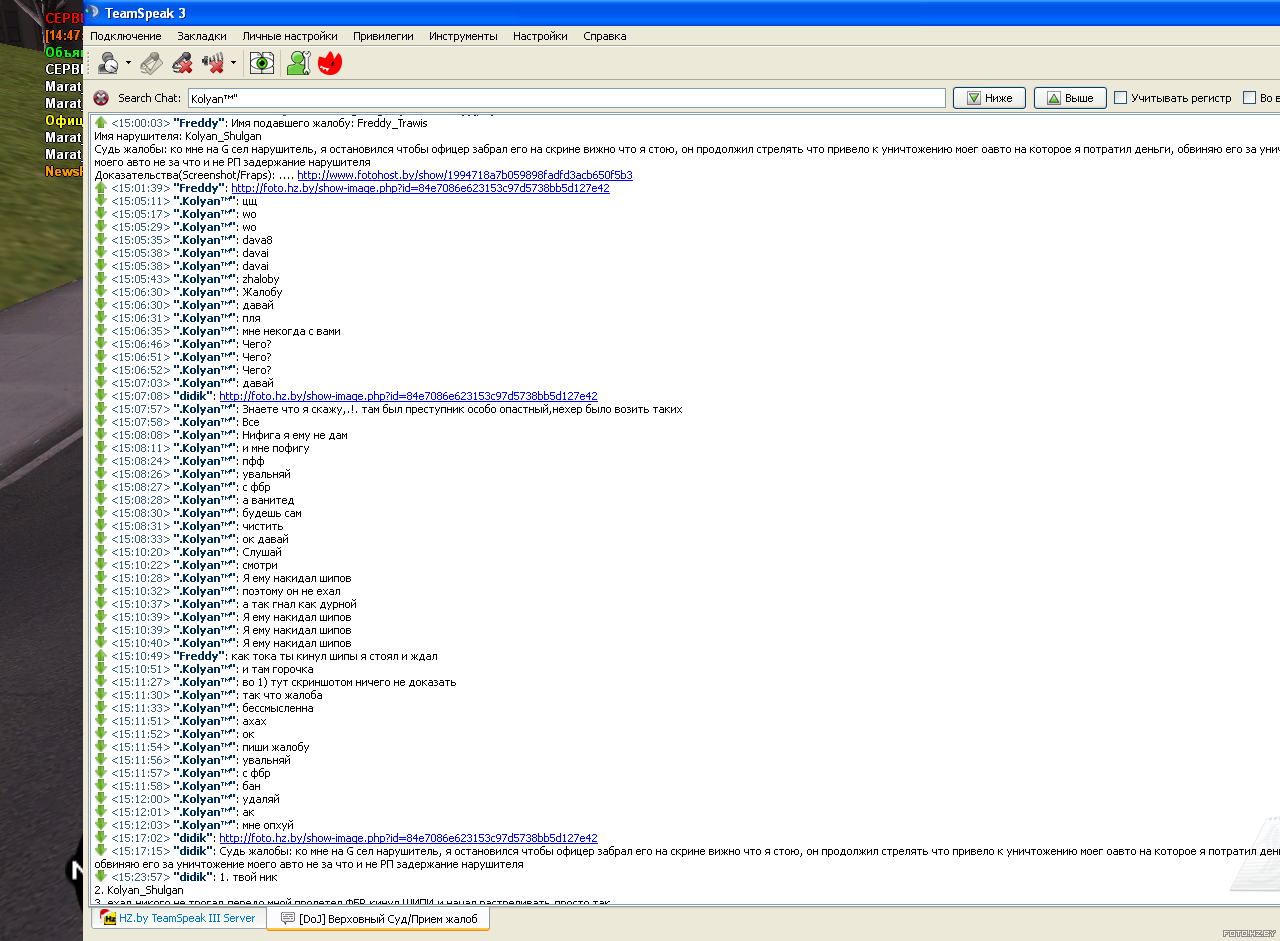Screen dimensions: 1280x941
Task: Click the green arrow icon beside 15:05:11
Action: [x=100, y=201]
